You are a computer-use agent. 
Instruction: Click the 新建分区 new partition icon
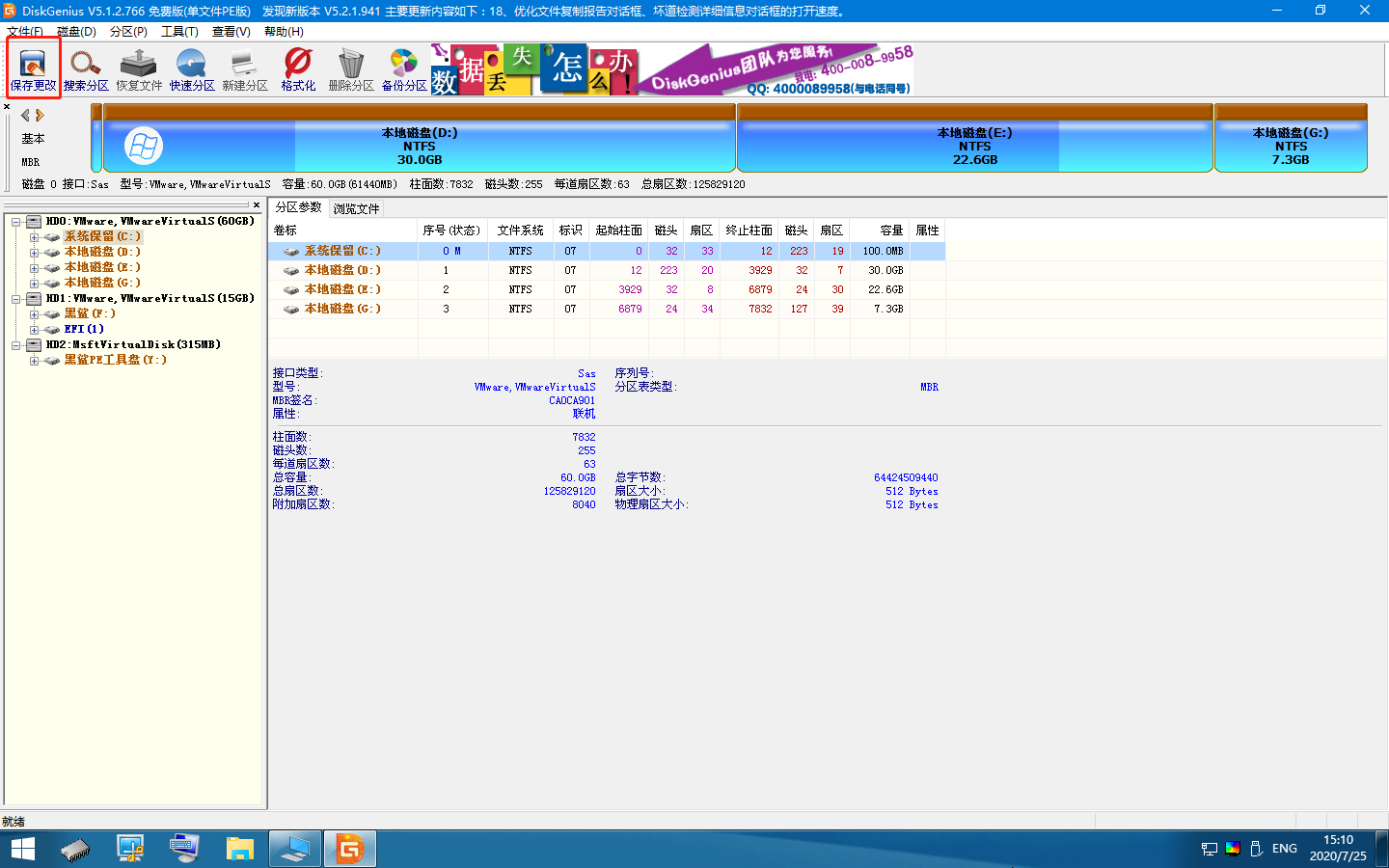point(245,69)
